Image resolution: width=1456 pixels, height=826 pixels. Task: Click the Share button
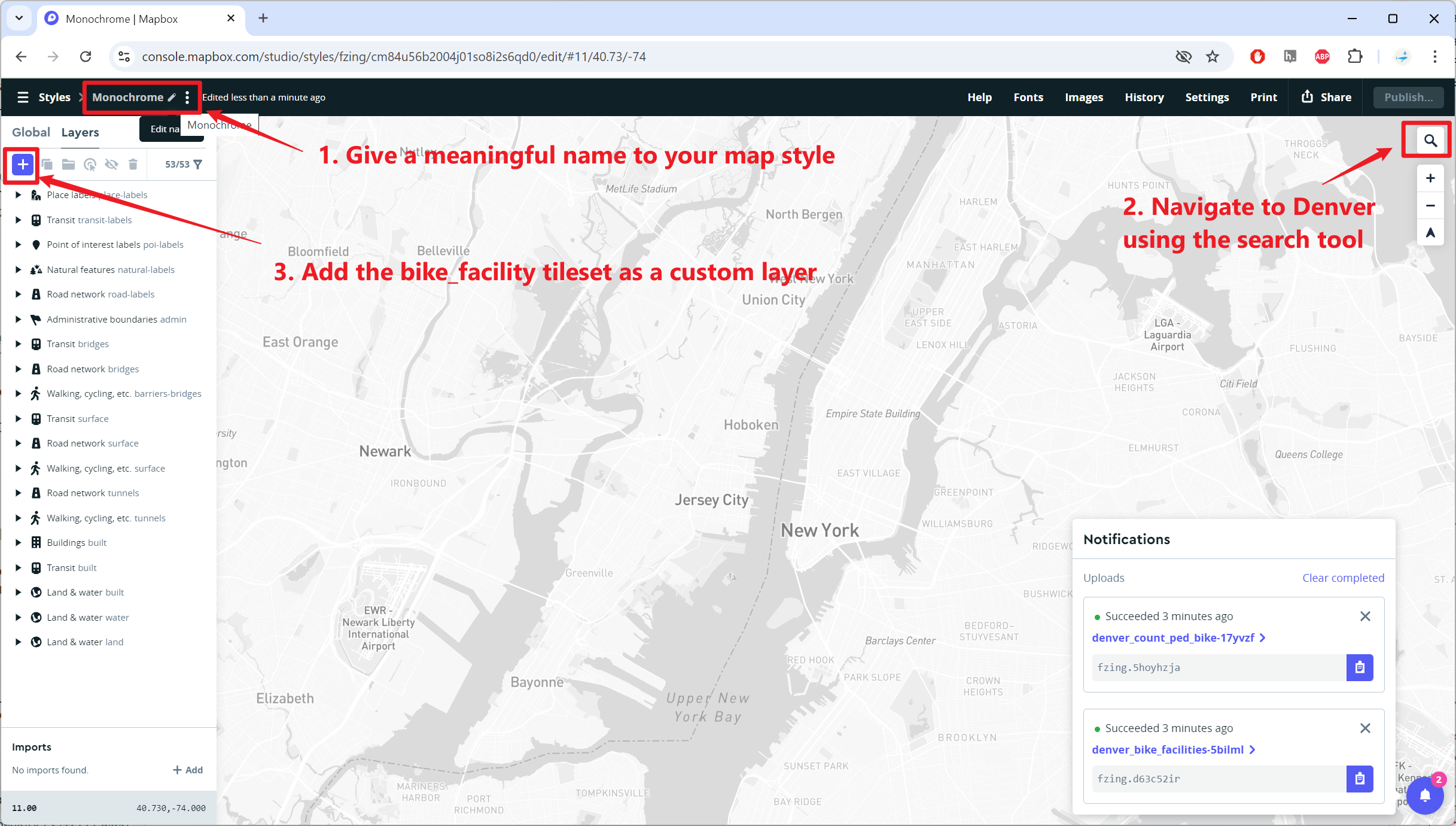point(1326,97)
